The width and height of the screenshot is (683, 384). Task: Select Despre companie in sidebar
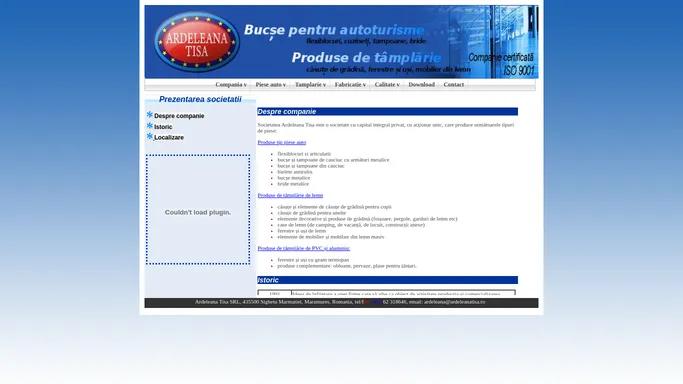(x=179, y=116)
